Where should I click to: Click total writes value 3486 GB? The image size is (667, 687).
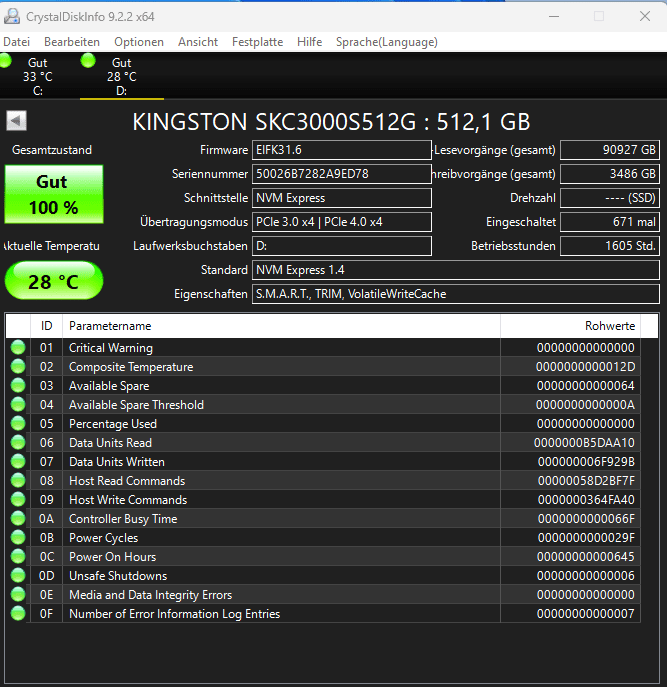[x=610, y=174]
